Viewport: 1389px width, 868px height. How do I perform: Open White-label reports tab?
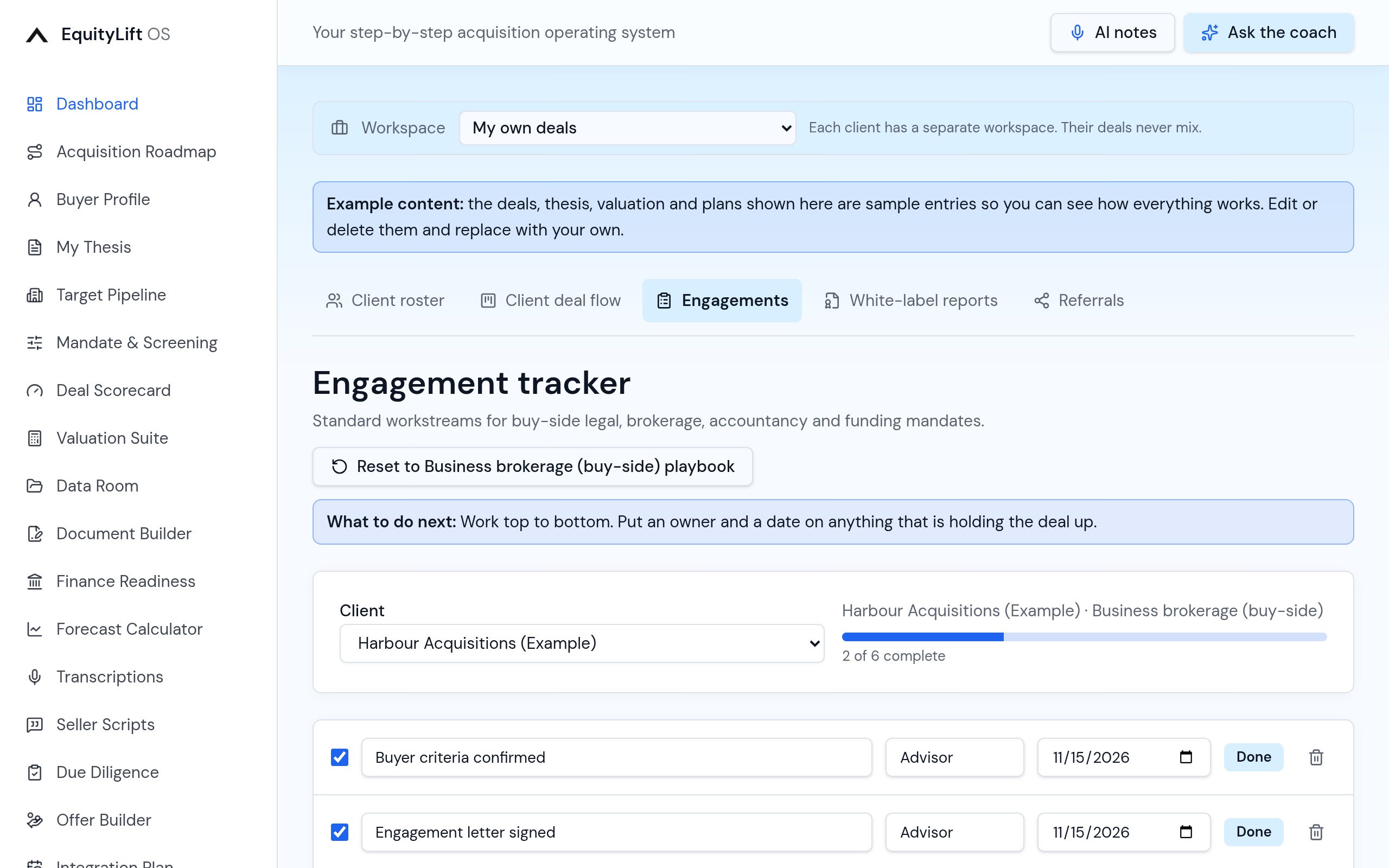tap(911, 300)
